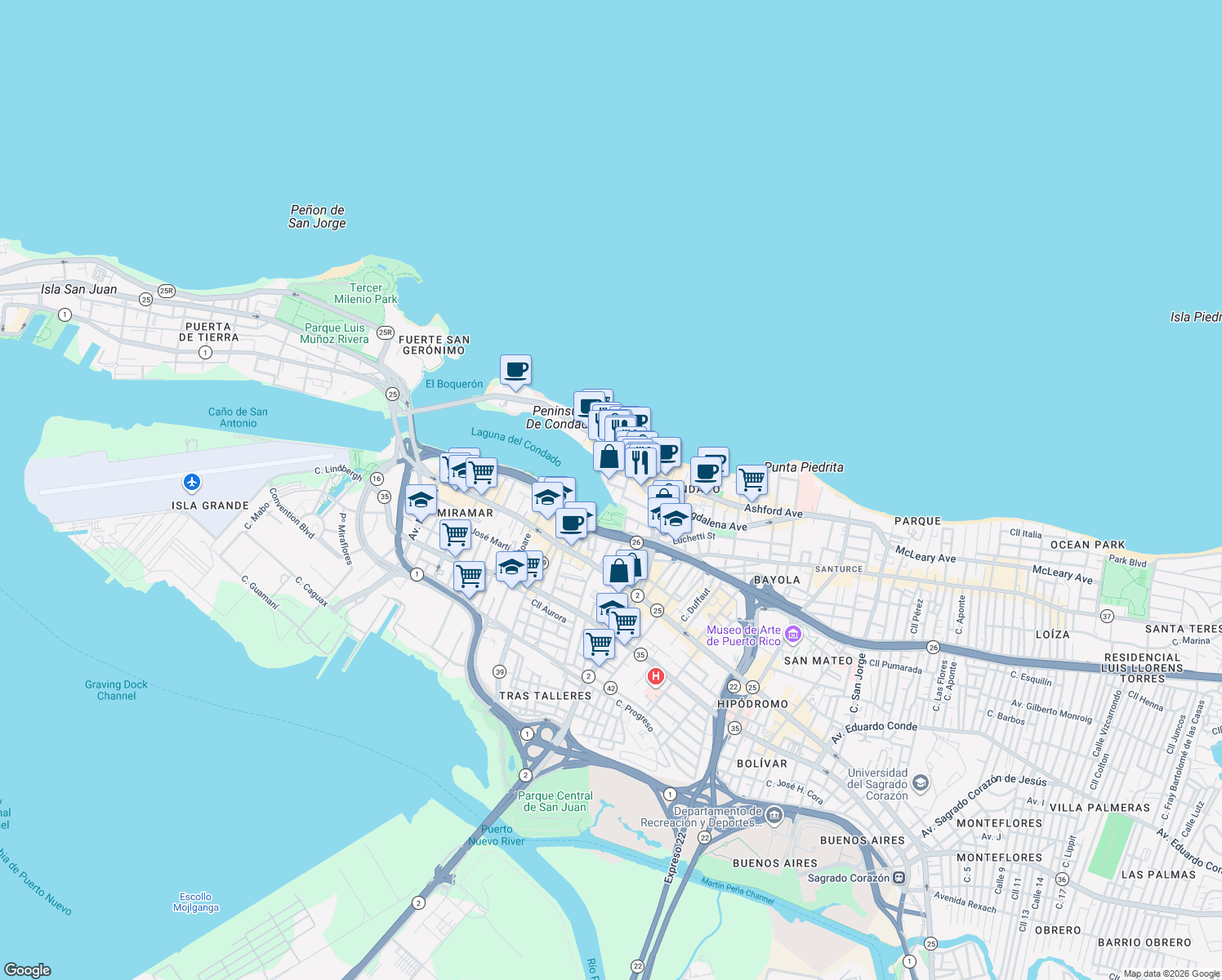1222x980 pixels.
Task: Open the Parque Central de San Juan label
Action: click(x=555, y=801)
